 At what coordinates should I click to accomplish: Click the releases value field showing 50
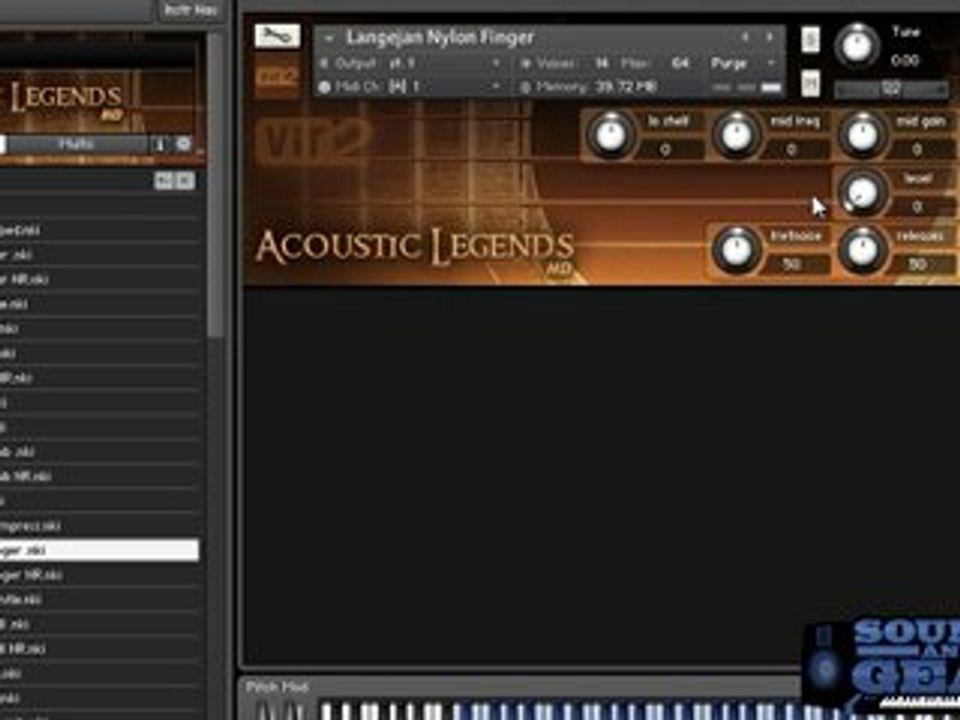coord(918,264)
